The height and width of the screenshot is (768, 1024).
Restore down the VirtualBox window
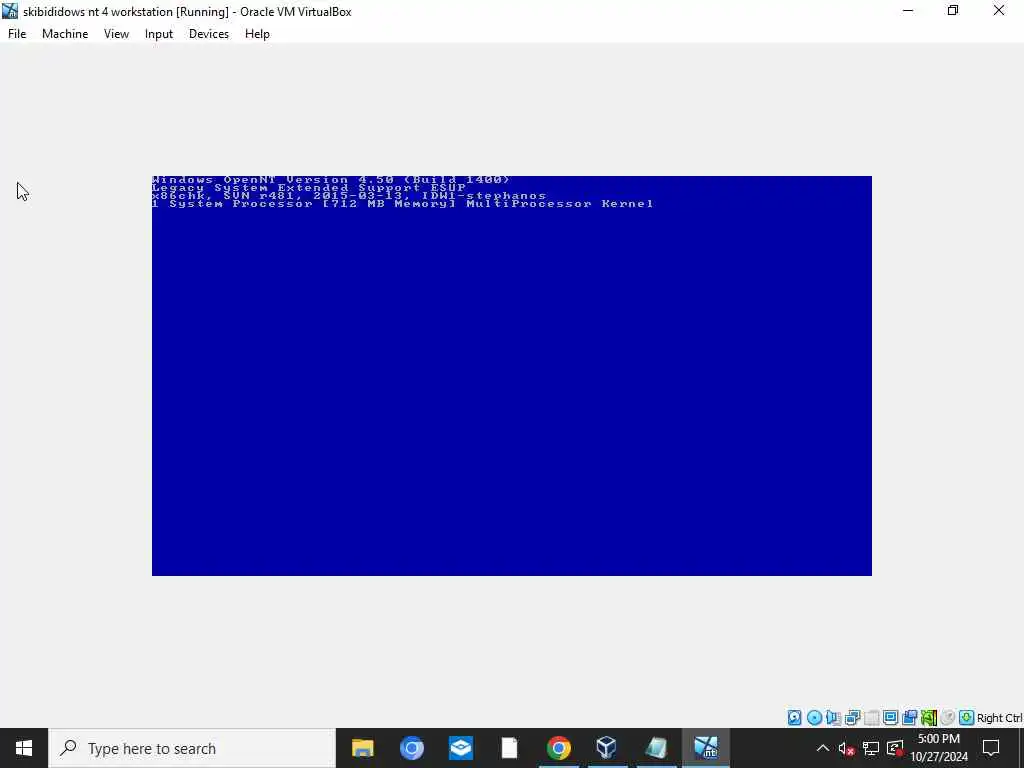pos(953,11)
